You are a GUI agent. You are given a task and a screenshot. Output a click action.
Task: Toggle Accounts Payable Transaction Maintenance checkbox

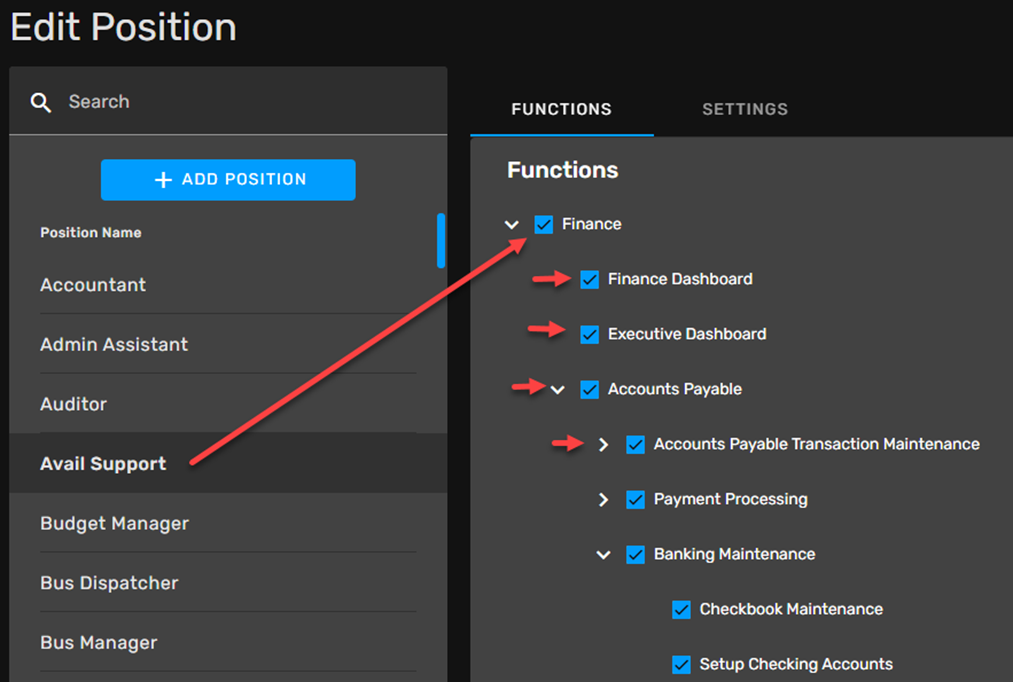635,444
